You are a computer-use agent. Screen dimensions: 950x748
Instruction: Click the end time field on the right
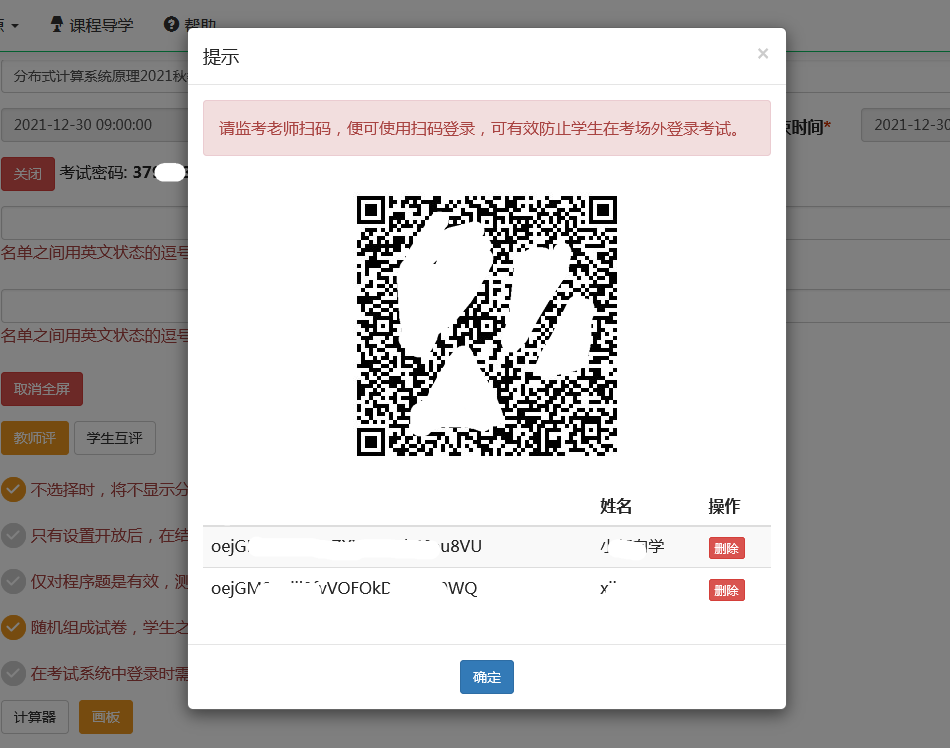(906, 125)
